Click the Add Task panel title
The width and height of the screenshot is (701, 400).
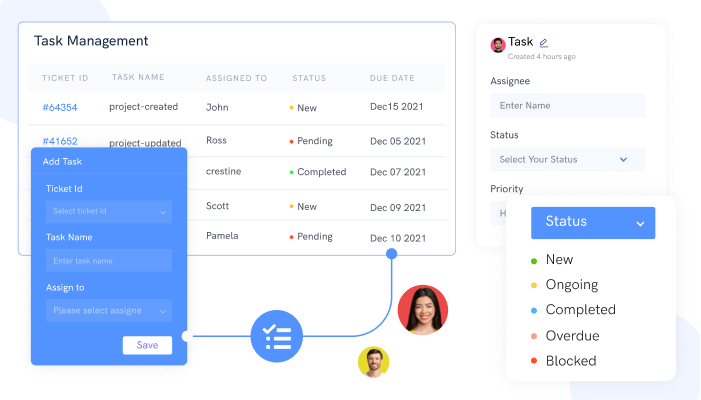tap(62, 162)
